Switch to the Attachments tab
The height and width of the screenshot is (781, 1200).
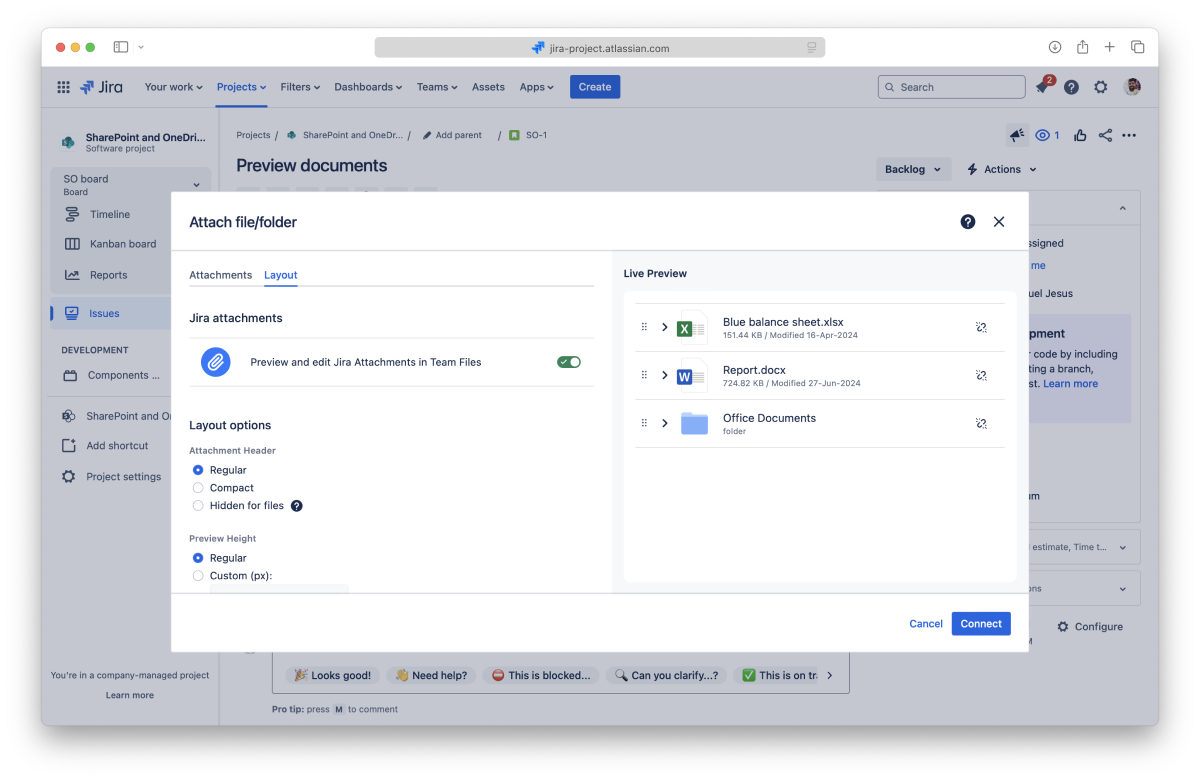pos(220,275)
